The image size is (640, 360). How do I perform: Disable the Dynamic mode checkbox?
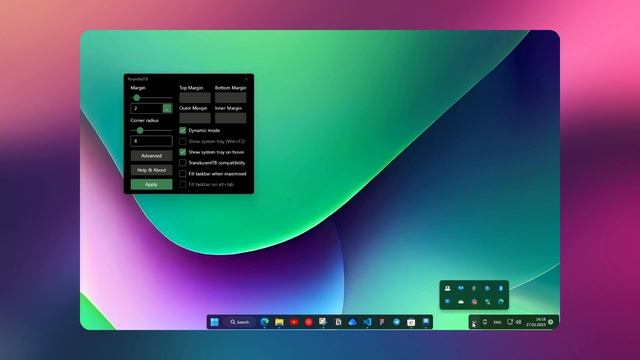183,130
